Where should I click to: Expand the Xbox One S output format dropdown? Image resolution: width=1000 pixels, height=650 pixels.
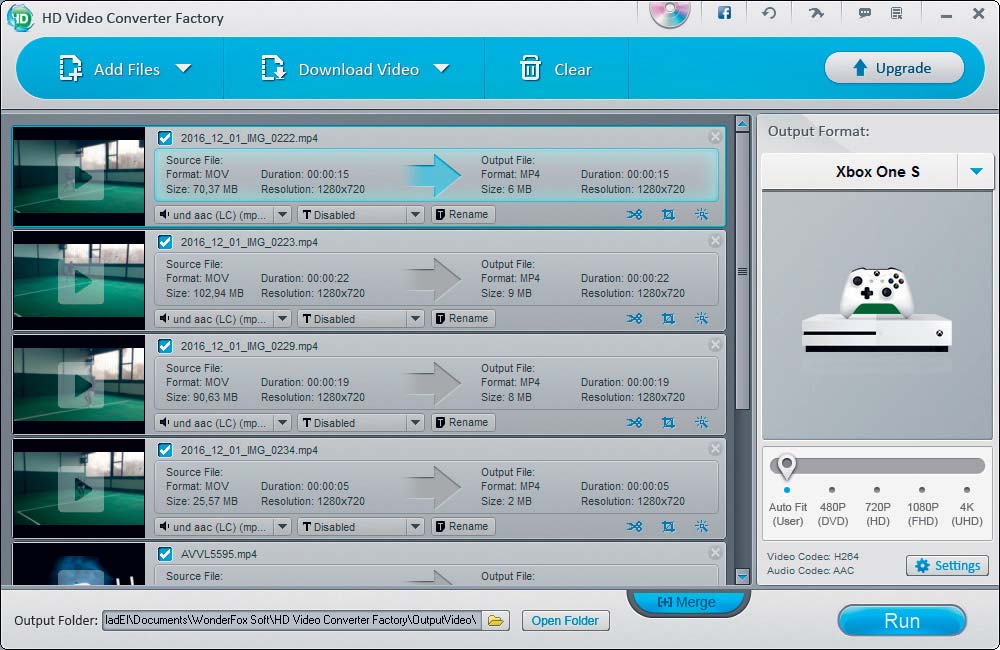pos(976,172)
